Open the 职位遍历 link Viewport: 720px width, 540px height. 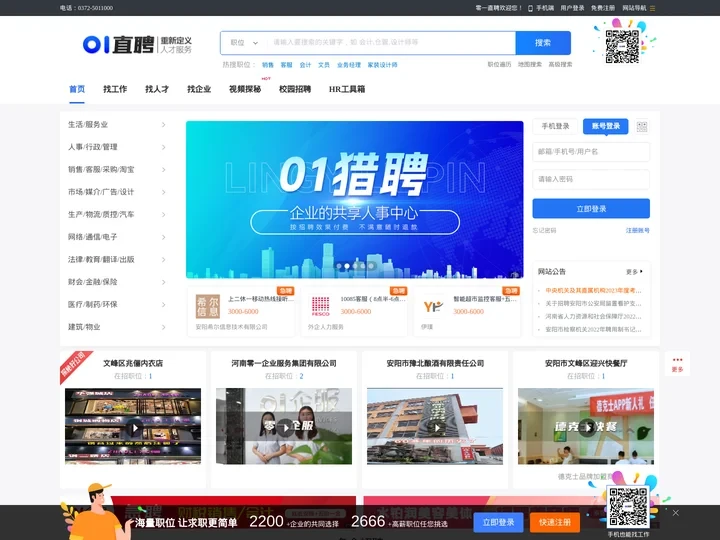pyautogui.click(x=499, y=65)
